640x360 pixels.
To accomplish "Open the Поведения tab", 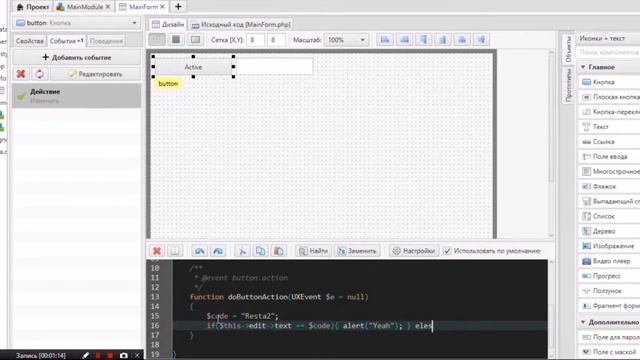I will 106,41.
